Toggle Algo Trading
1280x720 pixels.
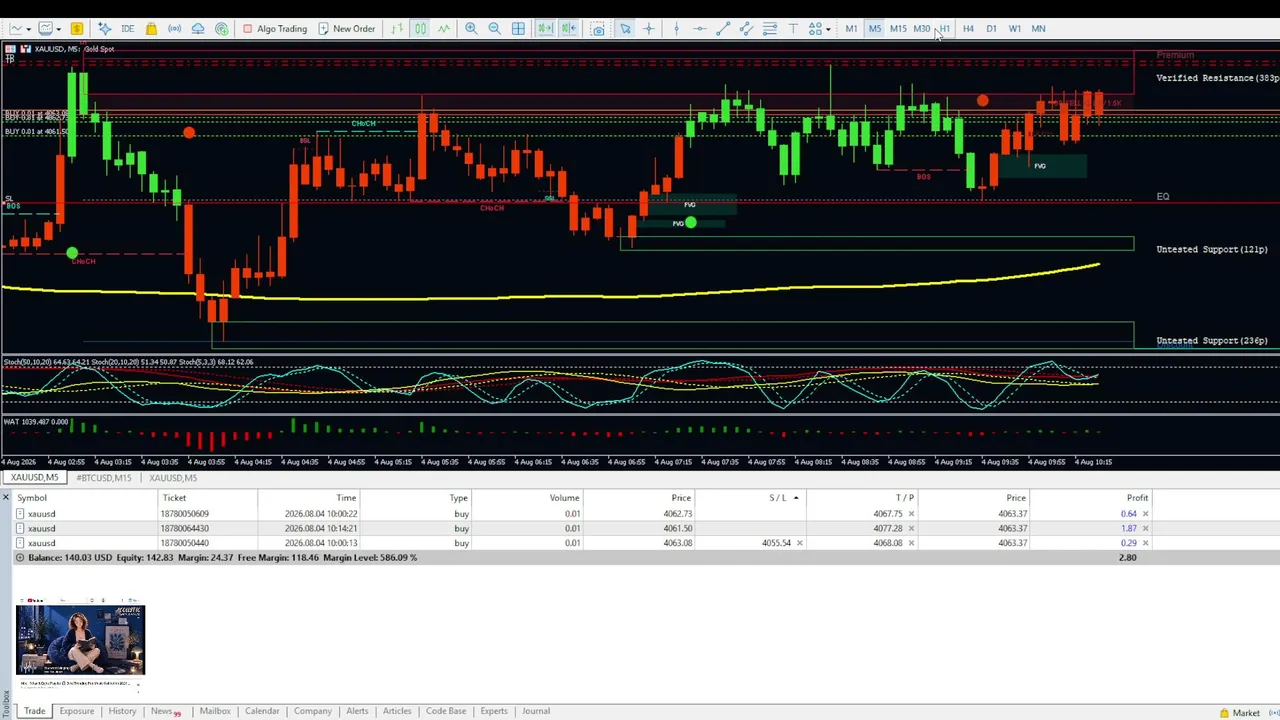click(x=275, y=29)
